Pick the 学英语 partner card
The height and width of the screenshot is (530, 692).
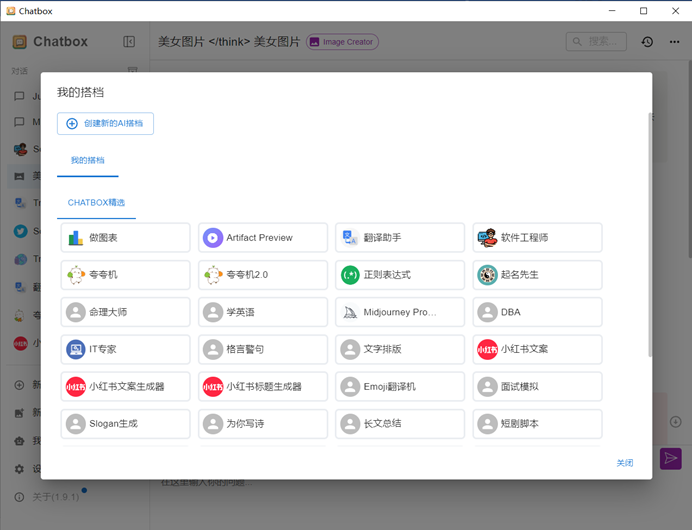click(x=263, y=312)
